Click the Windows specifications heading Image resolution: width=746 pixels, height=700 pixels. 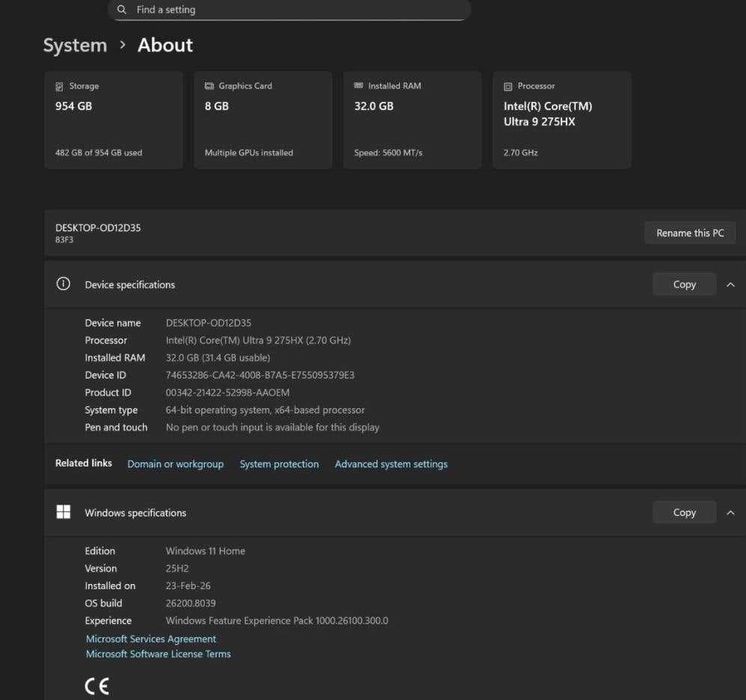(136, 513)
